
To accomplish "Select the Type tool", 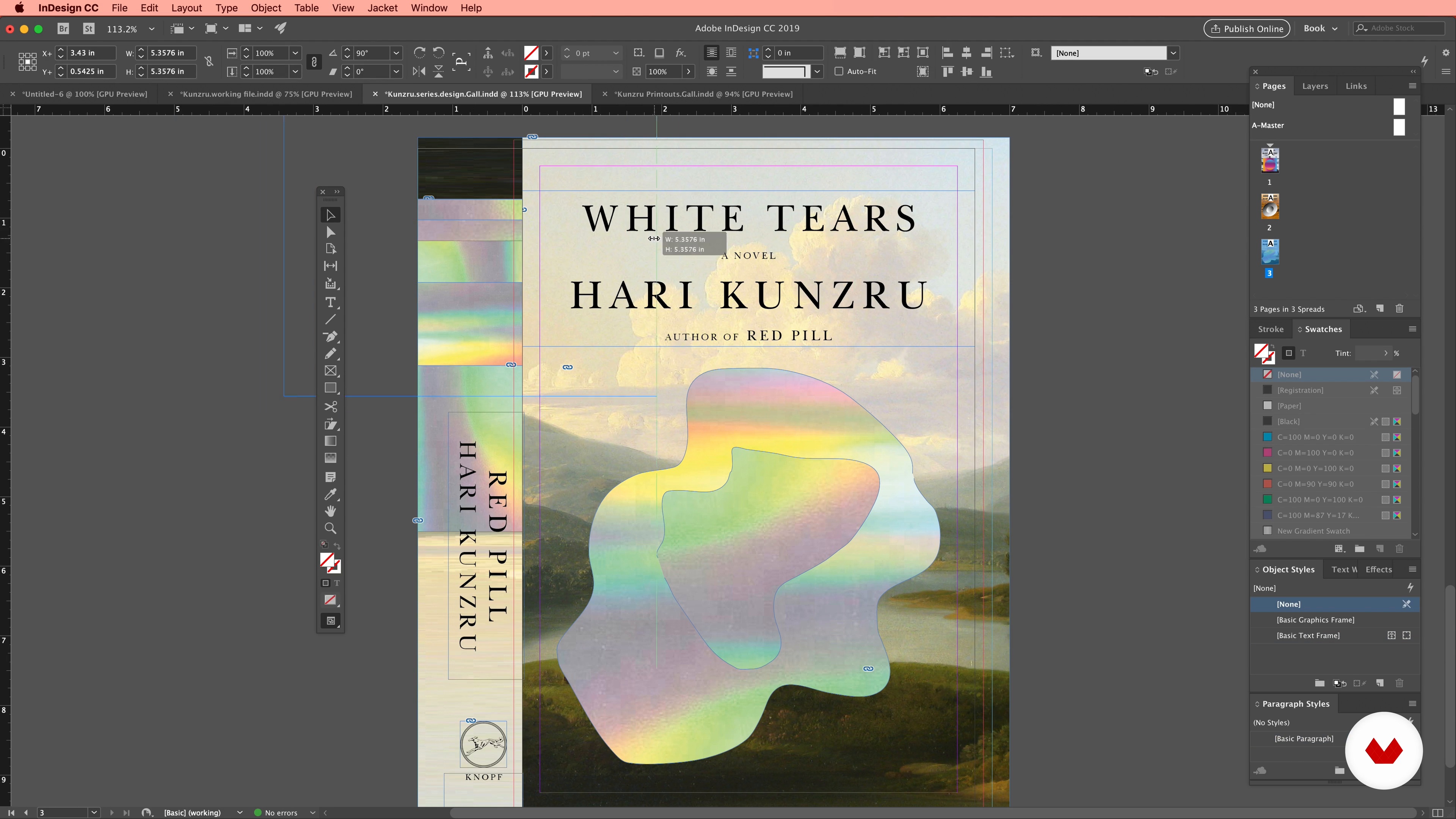I will [x=331, y=303].
